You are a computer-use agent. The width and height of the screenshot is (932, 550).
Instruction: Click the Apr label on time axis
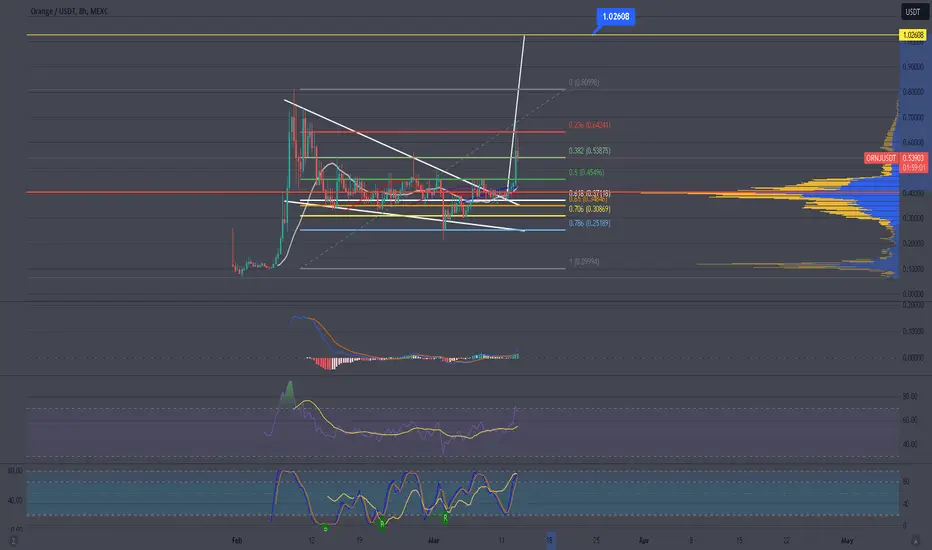click(x=643, y=540)
